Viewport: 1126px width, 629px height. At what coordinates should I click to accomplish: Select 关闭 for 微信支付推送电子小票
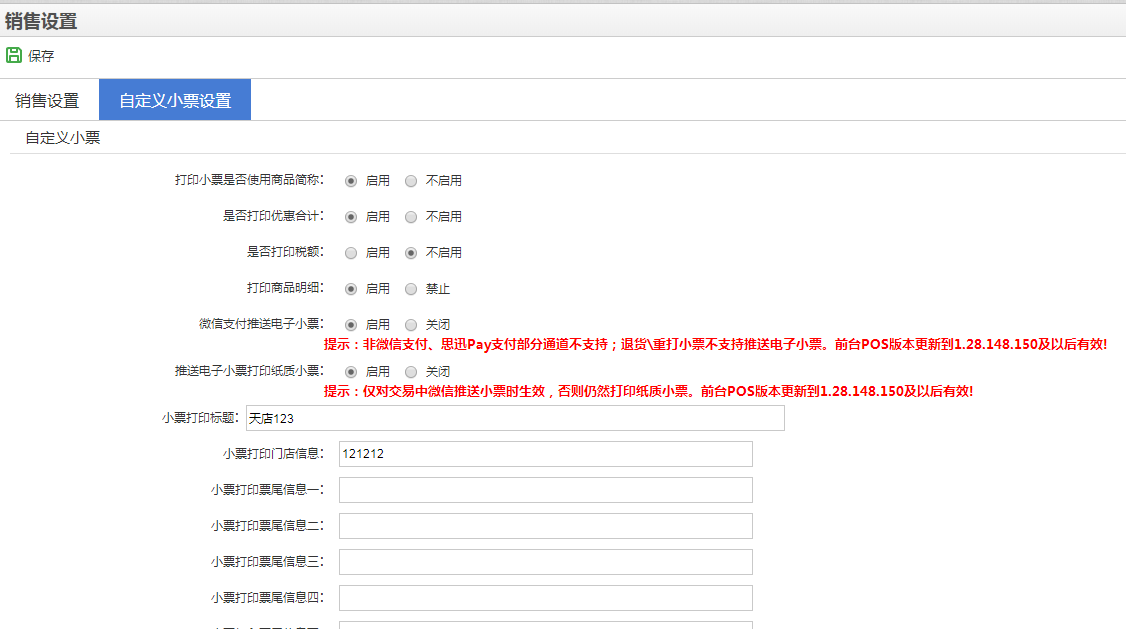(x=411, y=325)
